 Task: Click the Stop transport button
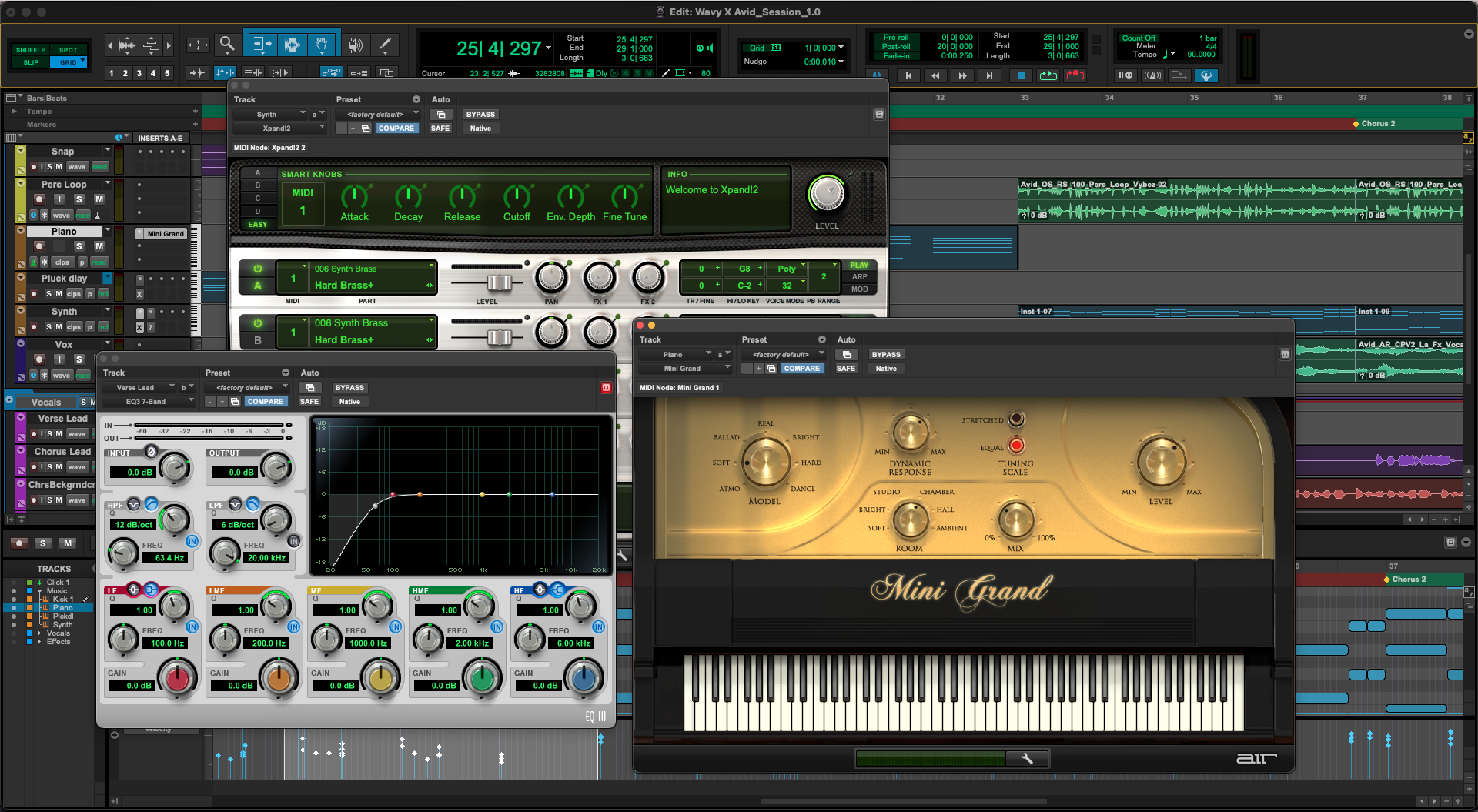[x=1021, y=75]
